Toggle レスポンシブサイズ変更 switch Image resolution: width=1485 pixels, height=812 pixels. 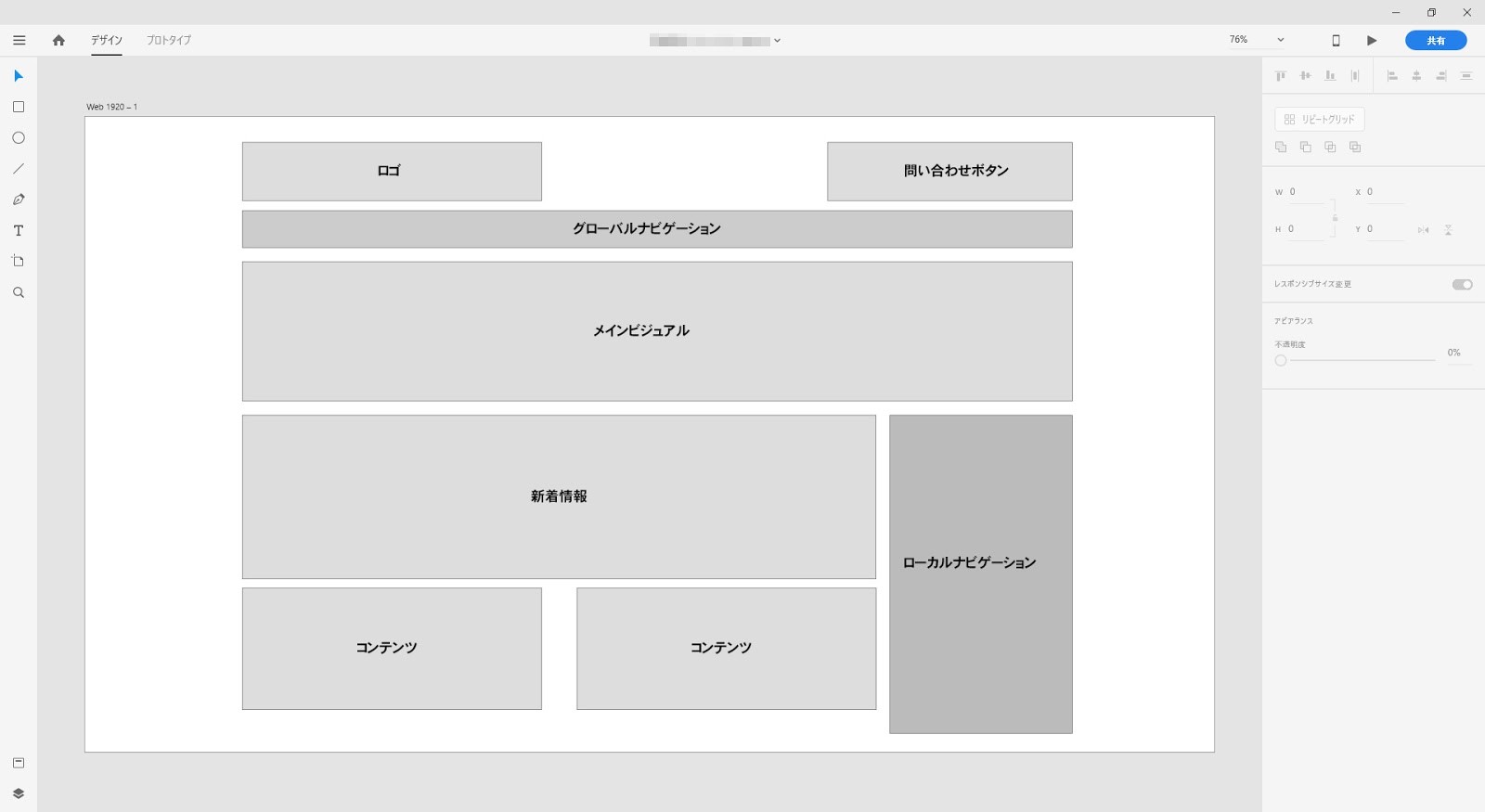point(1462,284)
